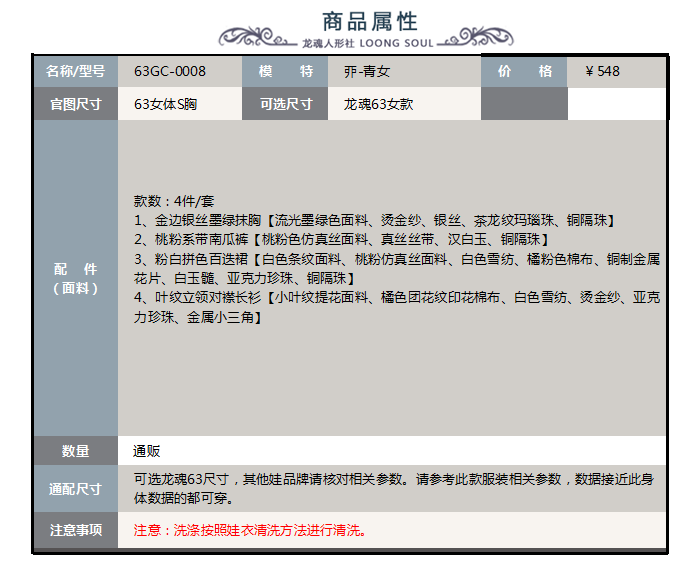700x571 pixels.
Task: Click the 款数：4件/套 line
Action: pos(172,200)
